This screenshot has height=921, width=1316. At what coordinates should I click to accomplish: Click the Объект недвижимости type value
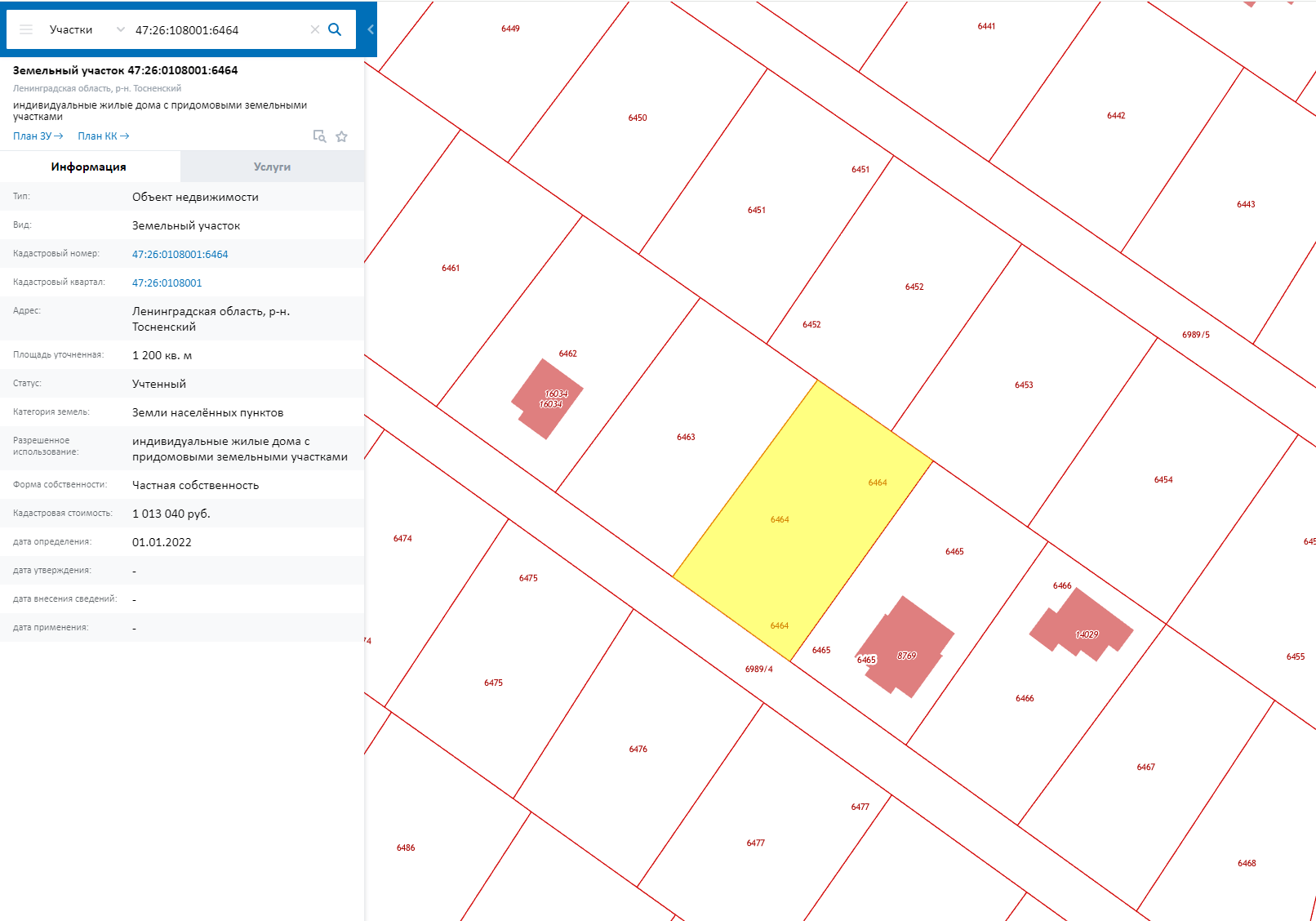pyautogui.click(x=195, y=197)
